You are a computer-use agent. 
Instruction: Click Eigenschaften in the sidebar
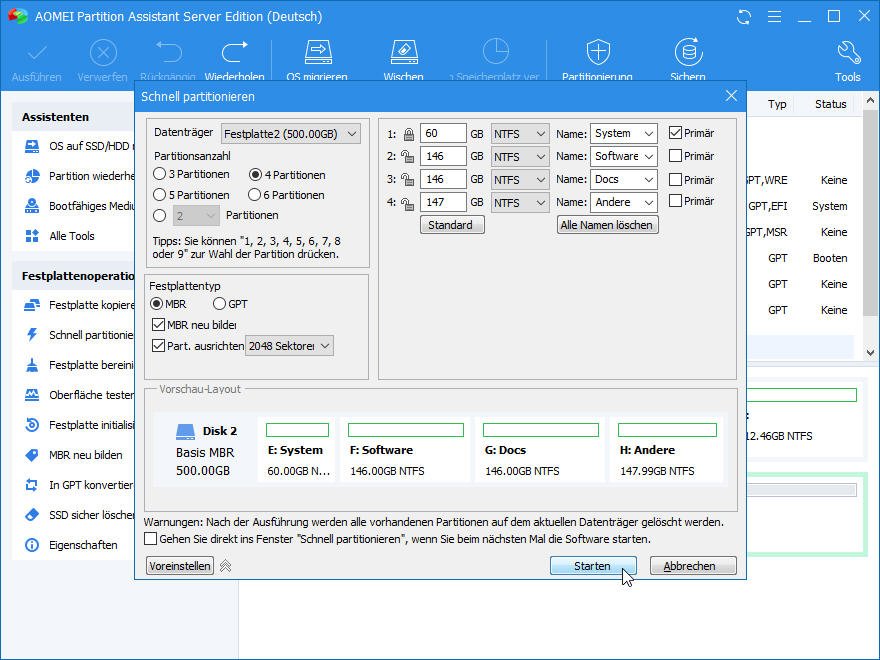pos(83,546)
